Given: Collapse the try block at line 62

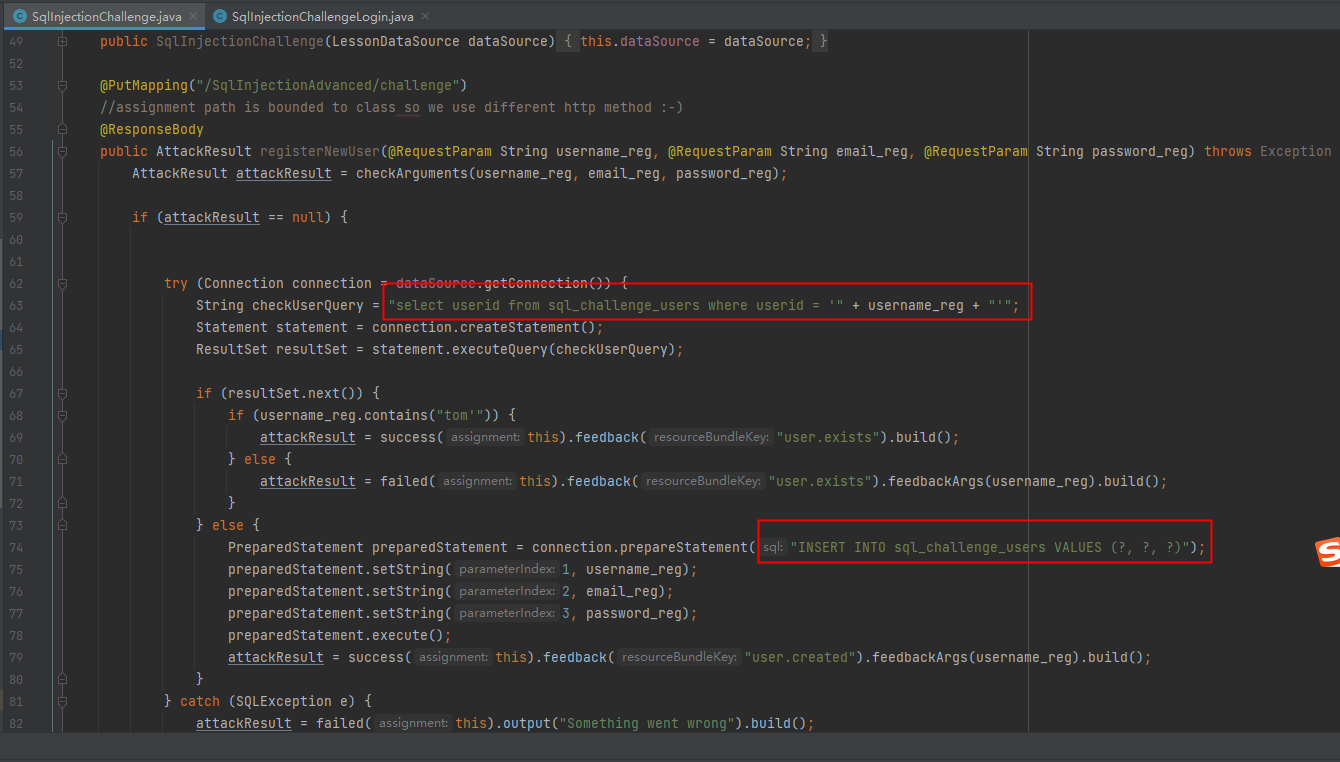Looking at the screenshot, I should point(62,283).
